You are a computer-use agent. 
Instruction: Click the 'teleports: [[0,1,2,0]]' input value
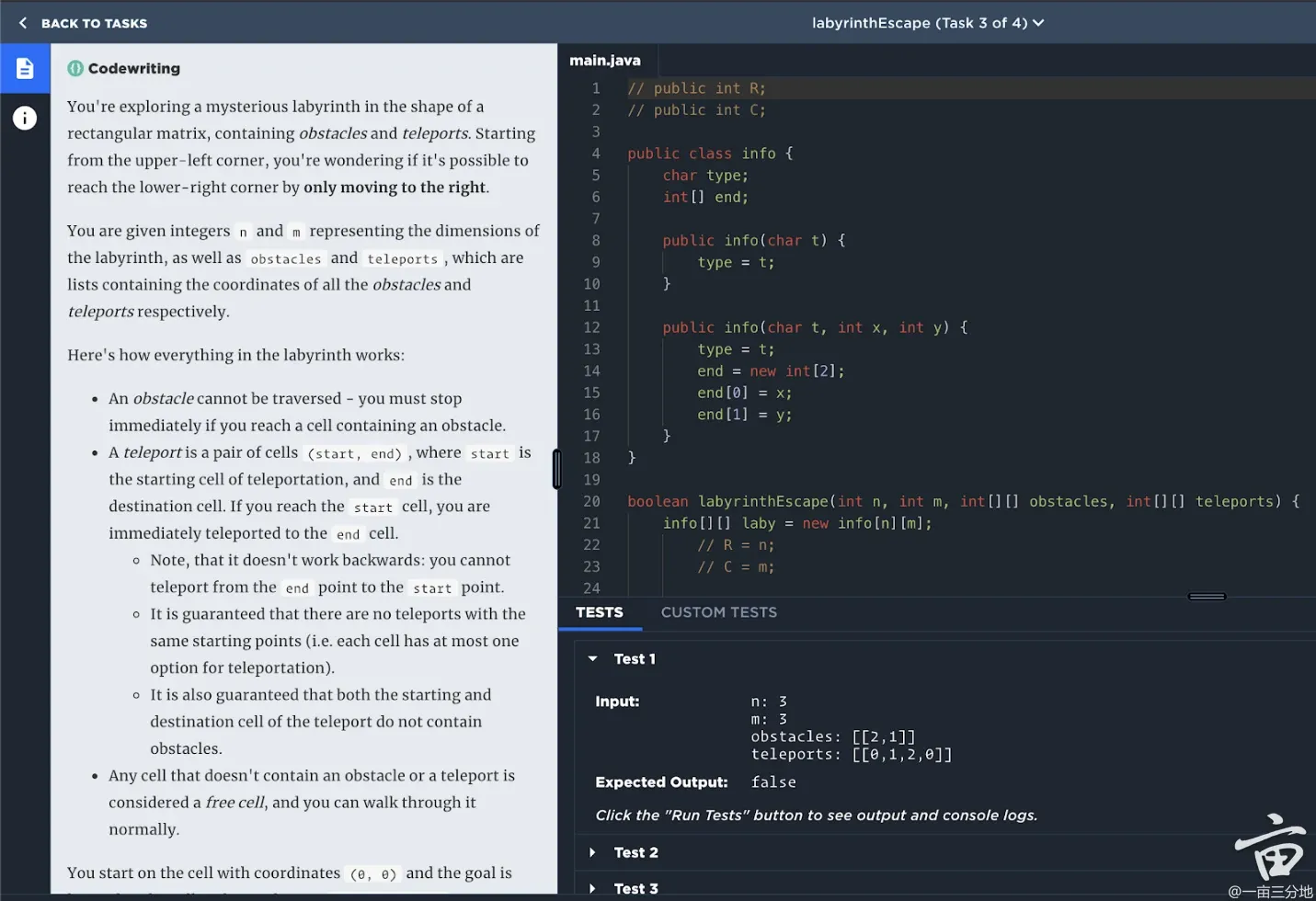(852, 755)
